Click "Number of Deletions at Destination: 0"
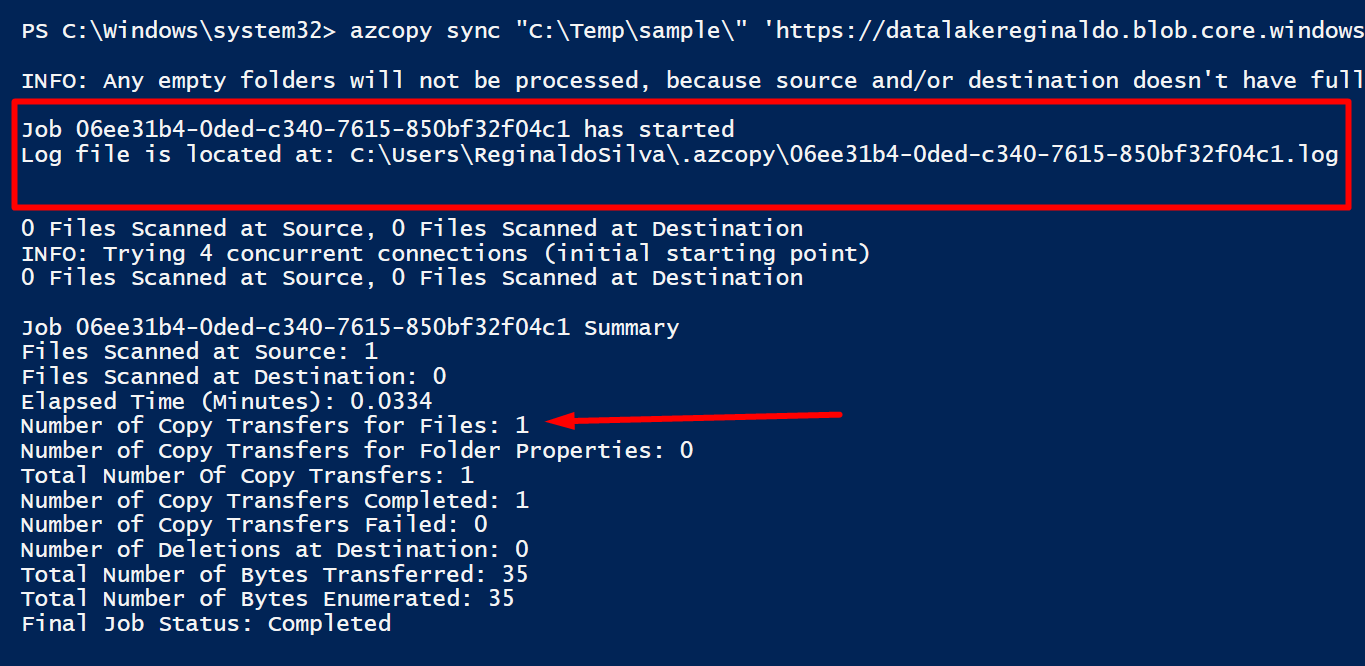 pos(274,549)
